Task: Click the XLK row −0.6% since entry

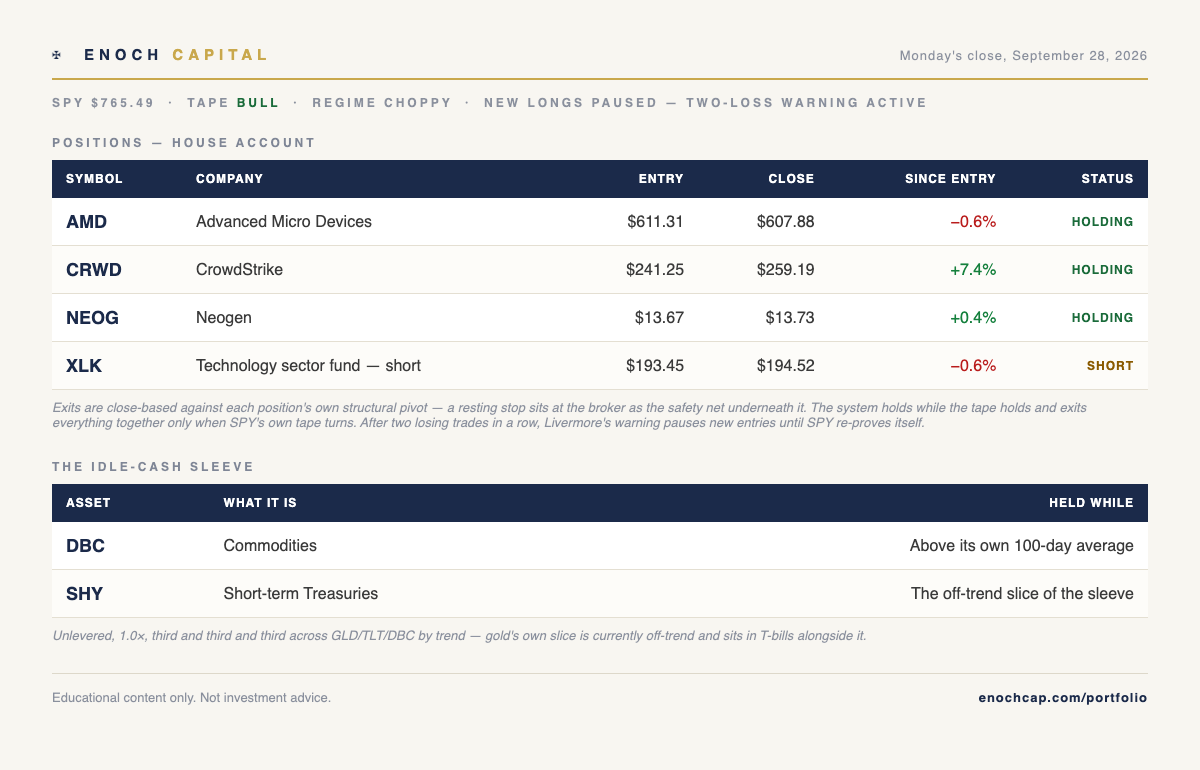Action: tap(973, 366)
